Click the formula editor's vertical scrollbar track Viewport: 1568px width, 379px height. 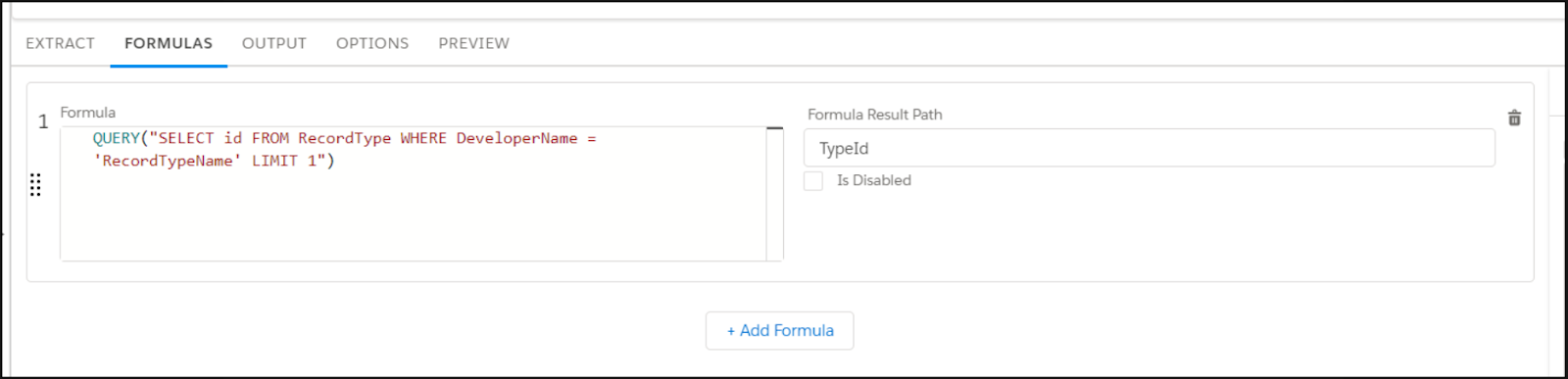click(x=774, y=196)
